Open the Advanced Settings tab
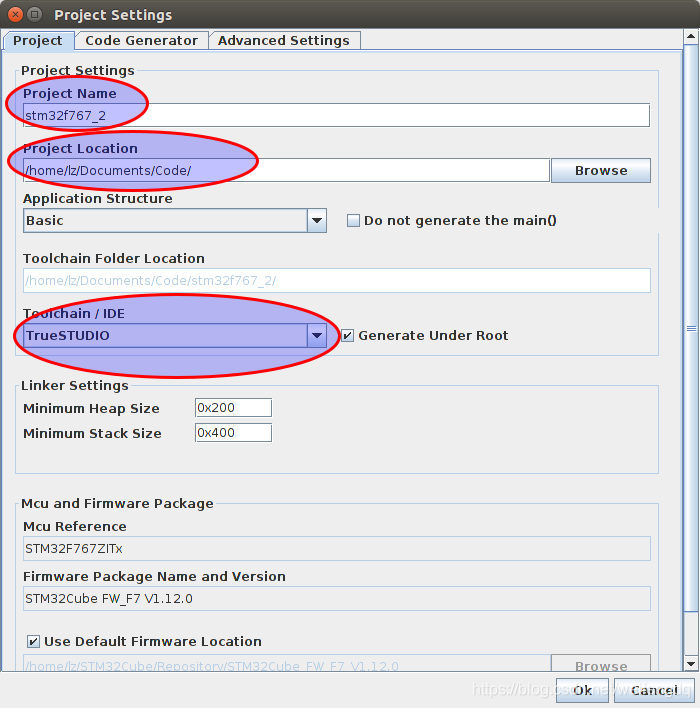Screen dimensions: 700x708 (284, 41)
